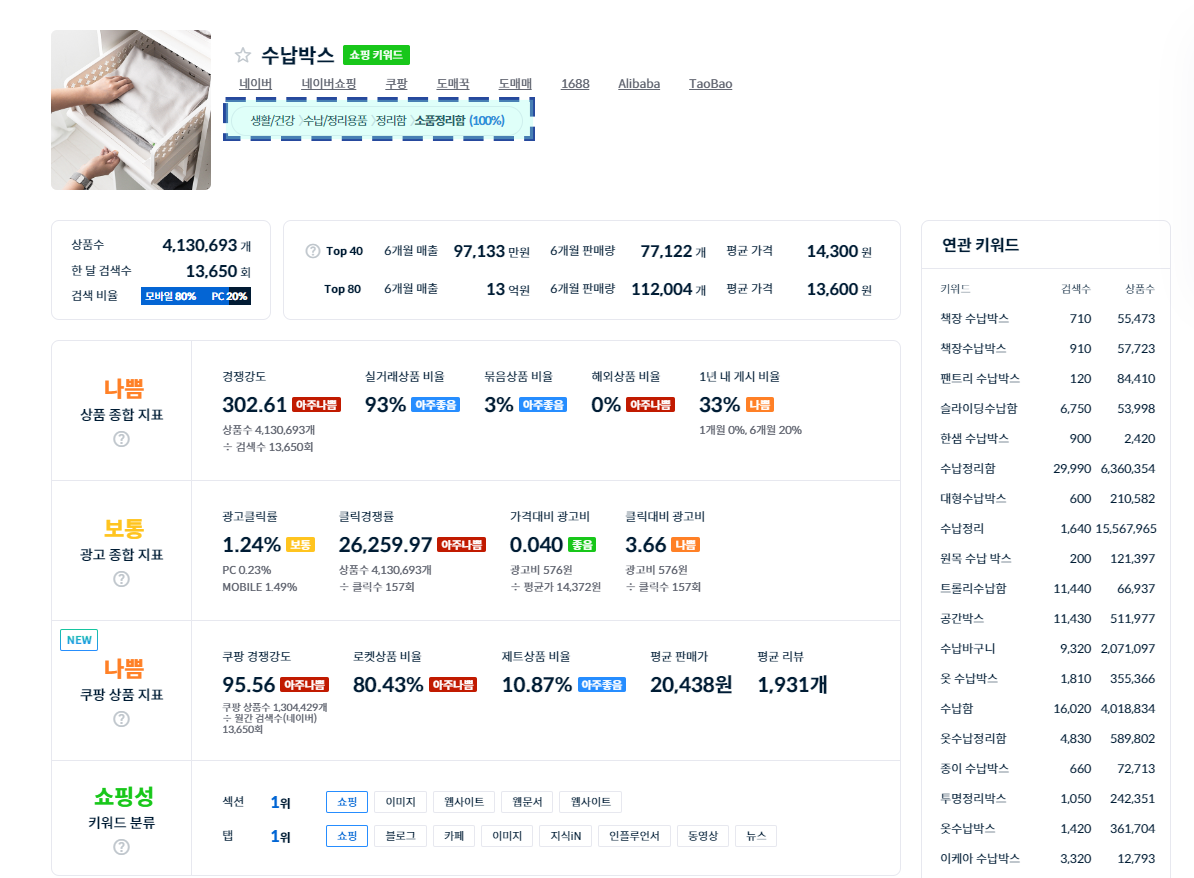Select 웹문서 tag in 섹션 row
This screenshot has height=878, width=1194.
coord(527,802)
